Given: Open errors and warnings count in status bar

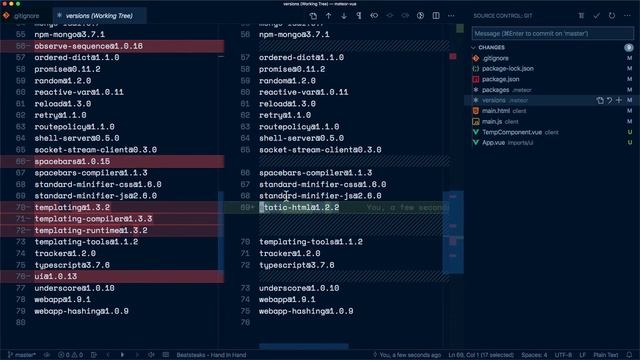Looking at the screenshot, I should click(71, 355).
